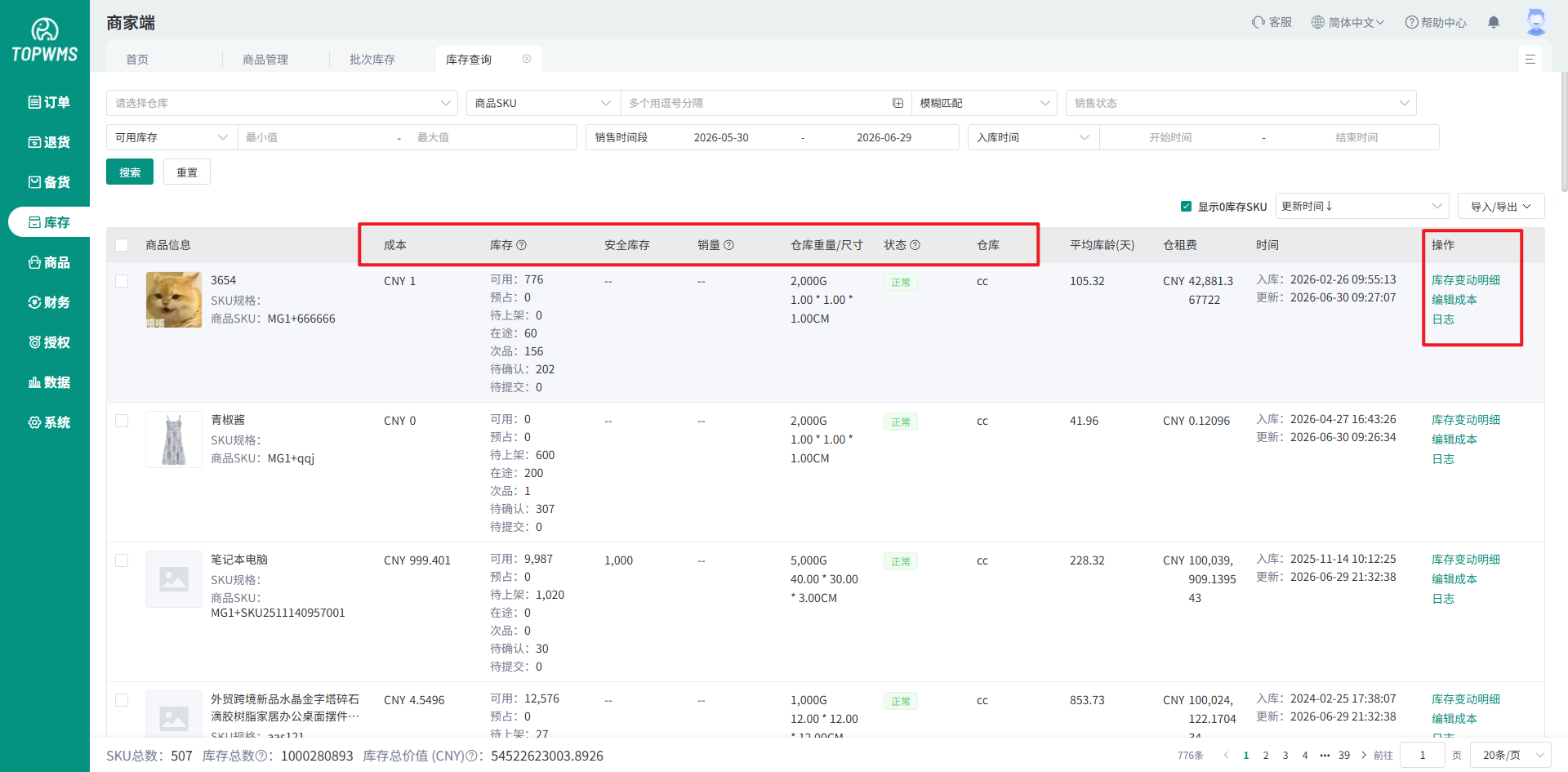
Task: Expand the 请选择仓库 warehouse dropdown
Action: [x=282, y=103]
